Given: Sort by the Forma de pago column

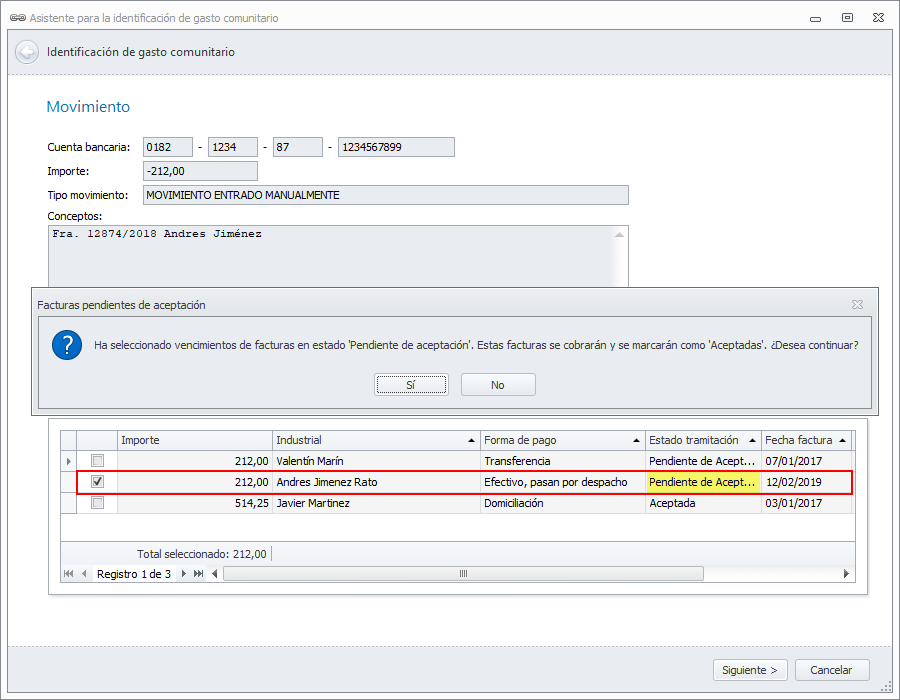Looking at the screenshot, I should (562, 440).
